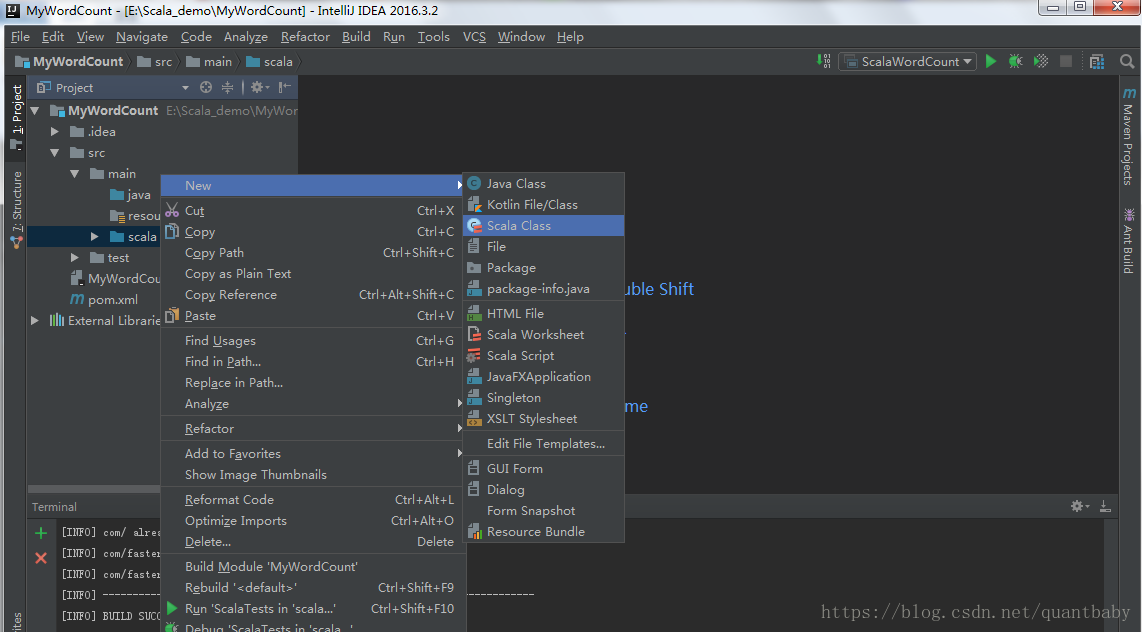Click Kotlin File/Class icon
The image size is (1142, 632).
coord(474,205)
